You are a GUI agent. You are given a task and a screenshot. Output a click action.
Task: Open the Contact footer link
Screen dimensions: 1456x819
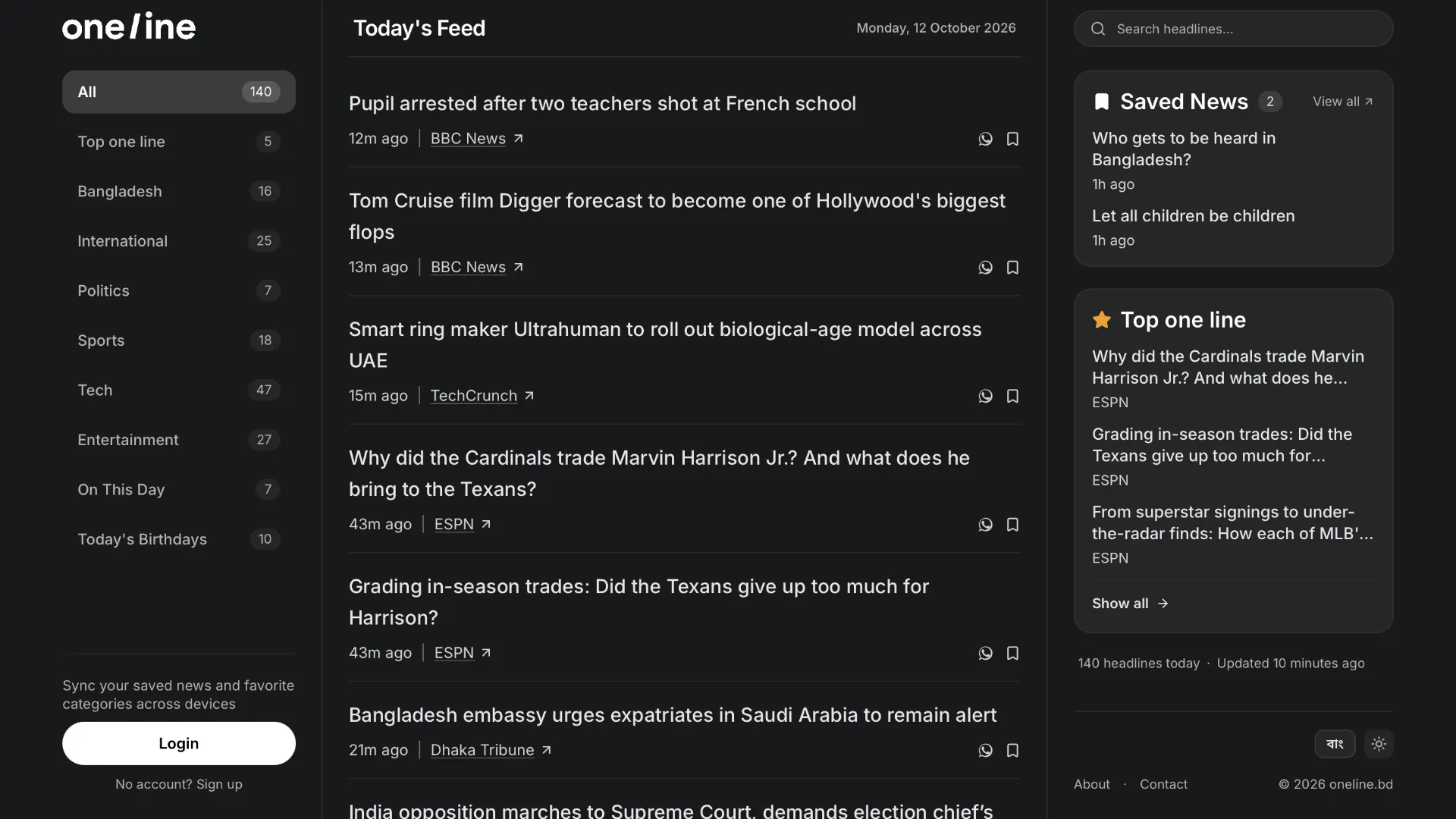(x=1163, y=784)
